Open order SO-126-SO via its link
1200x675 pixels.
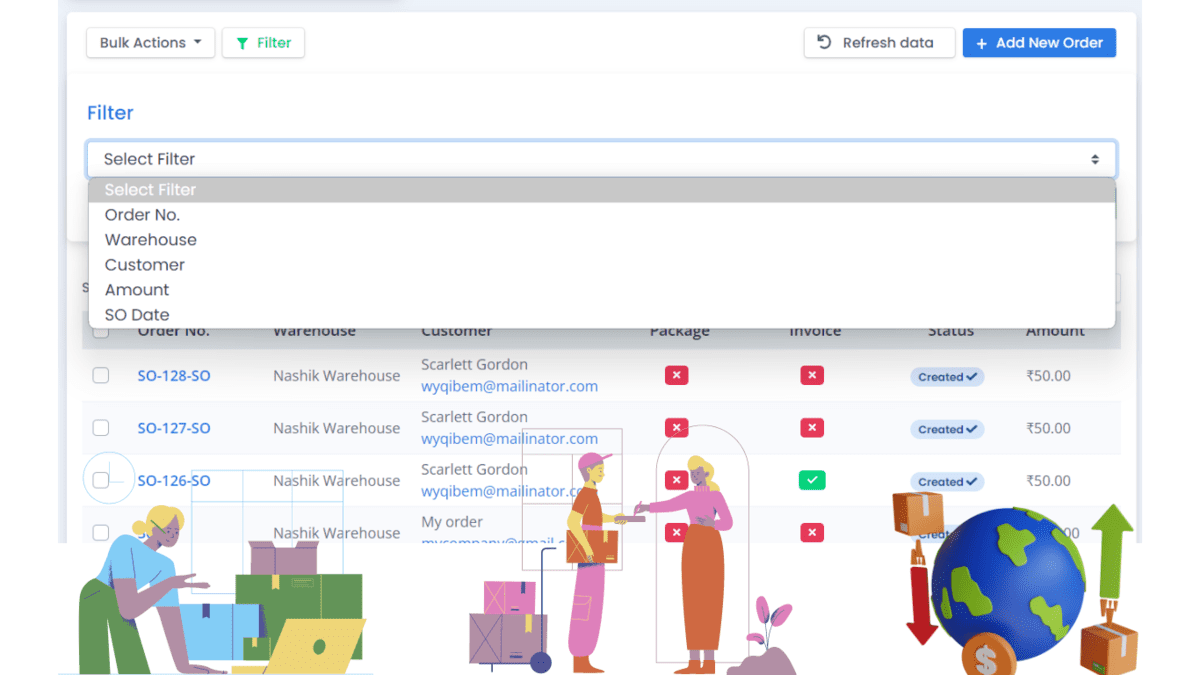point(174,480)
